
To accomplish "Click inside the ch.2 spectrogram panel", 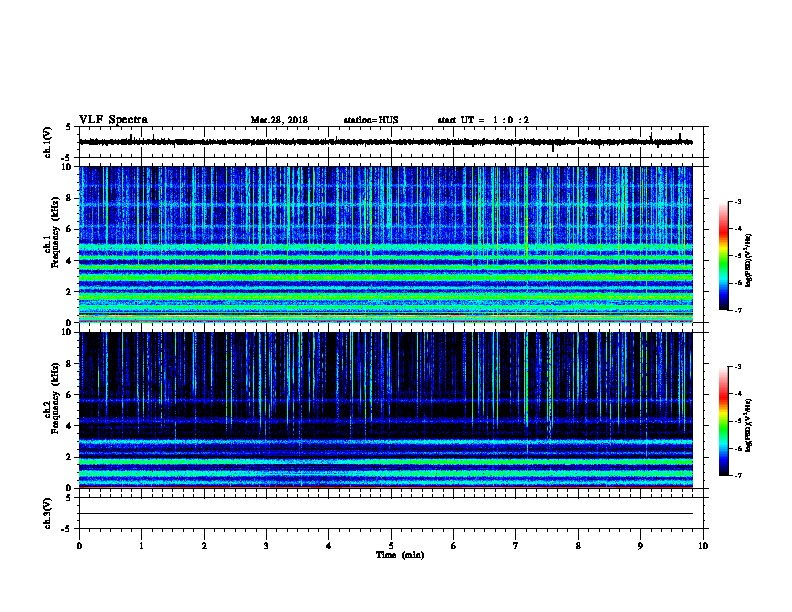I will [x=386, y=410].
